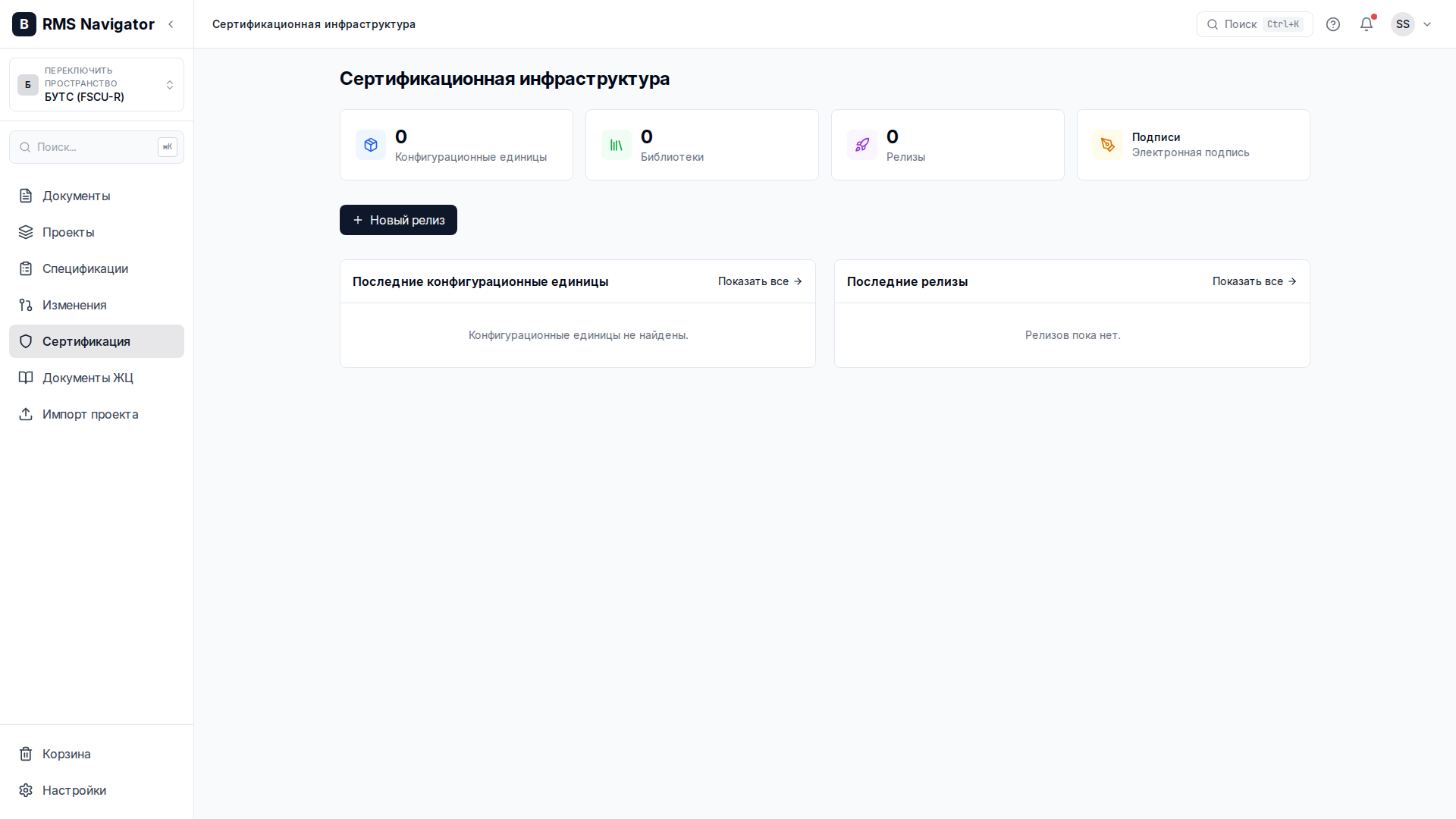This screenshot has height=819, width=1456.
Task: Click the blue cube configuration icon
Action: 371,145
